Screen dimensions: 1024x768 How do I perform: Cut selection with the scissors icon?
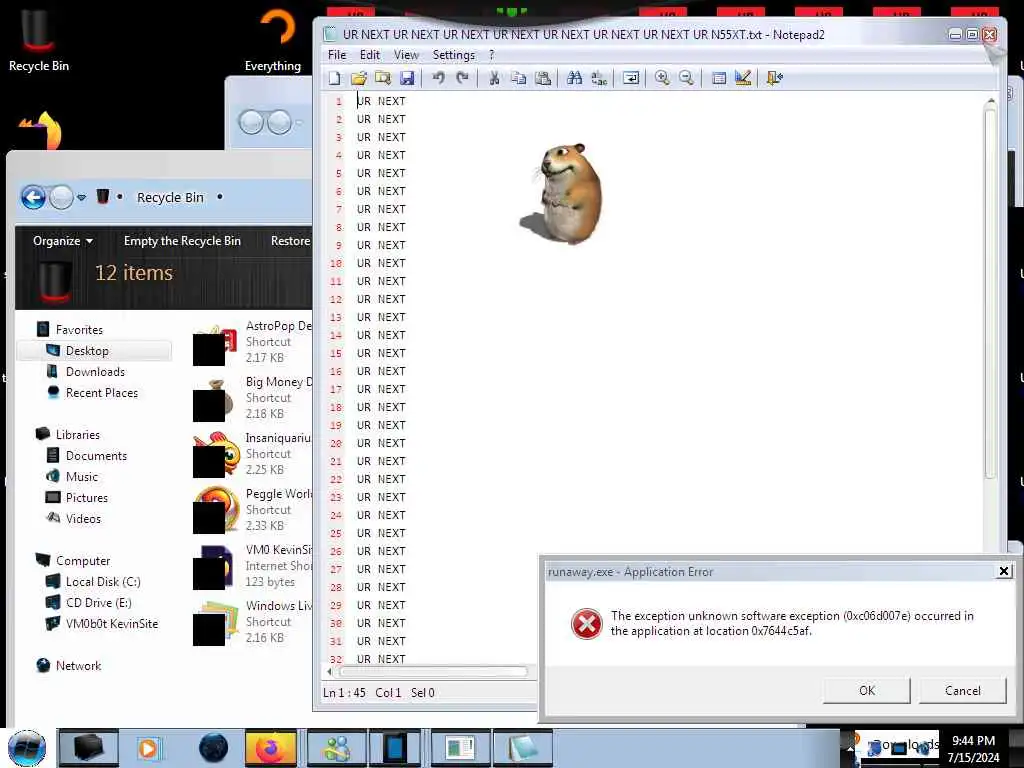tap(494, 78)
